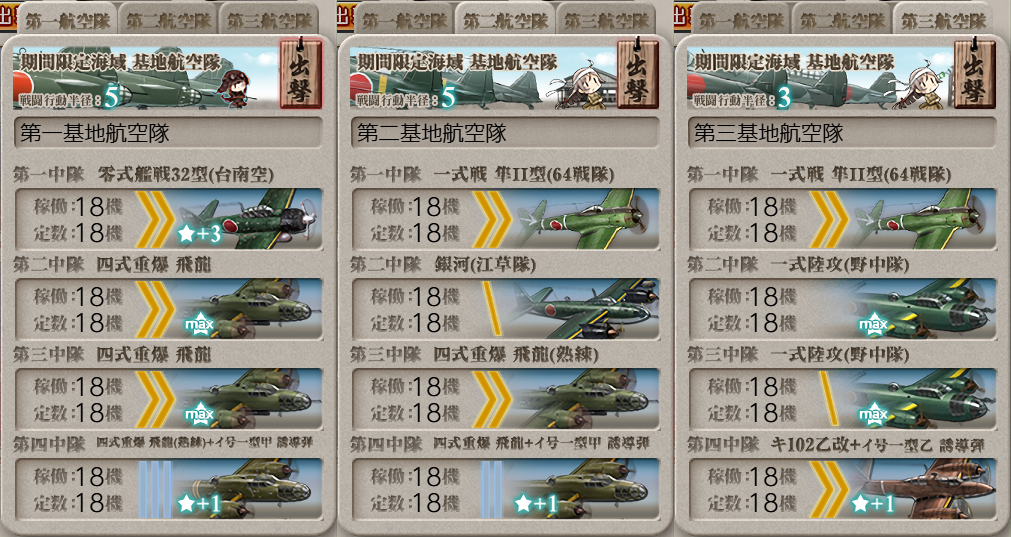Open 第一航空隊 tab above the 第三基地航空隊 panel
1011x537 pixels.
click(741, 19)
